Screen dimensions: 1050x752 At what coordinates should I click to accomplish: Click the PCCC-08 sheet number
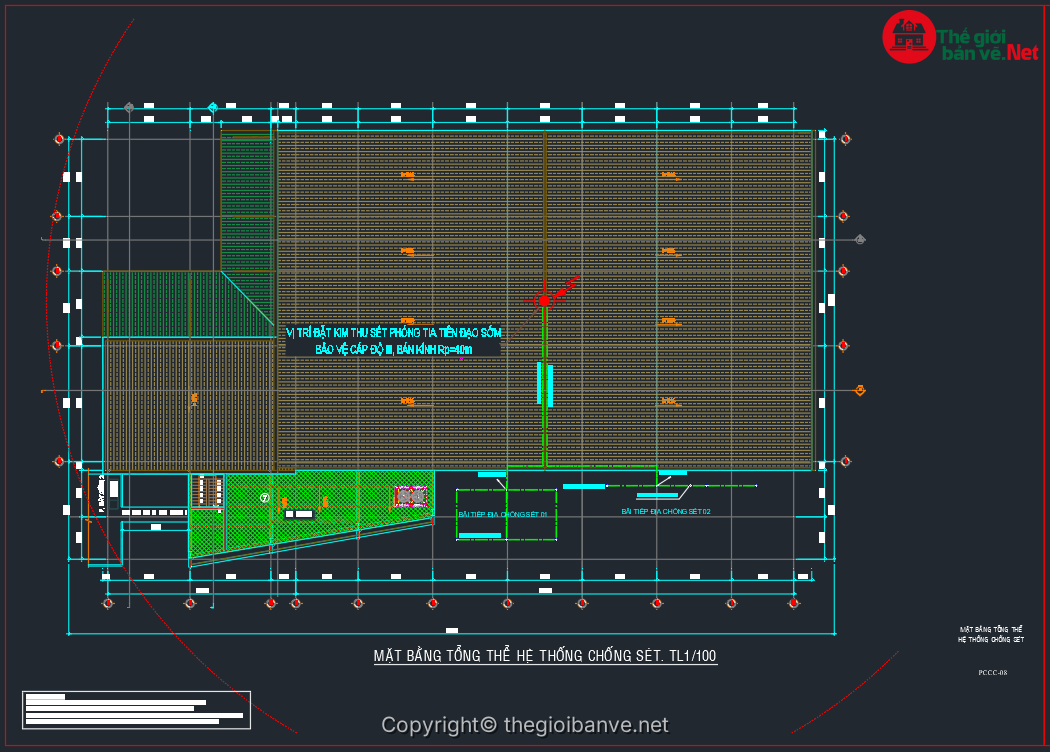992,673
